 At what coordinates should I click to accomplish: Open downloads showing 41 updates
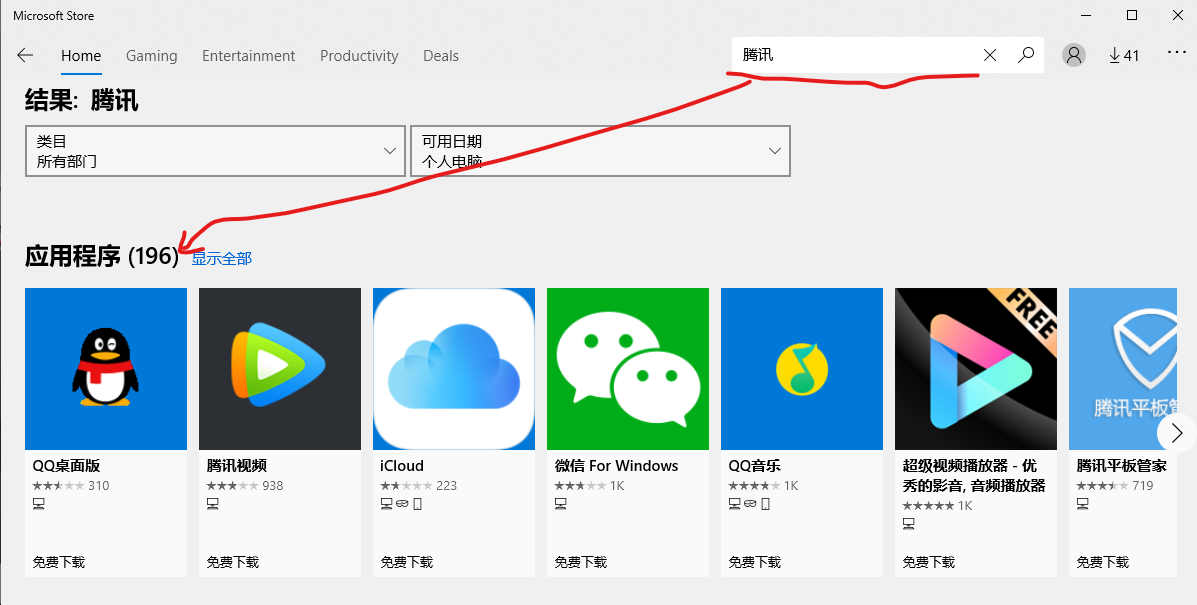point(1124,55)
